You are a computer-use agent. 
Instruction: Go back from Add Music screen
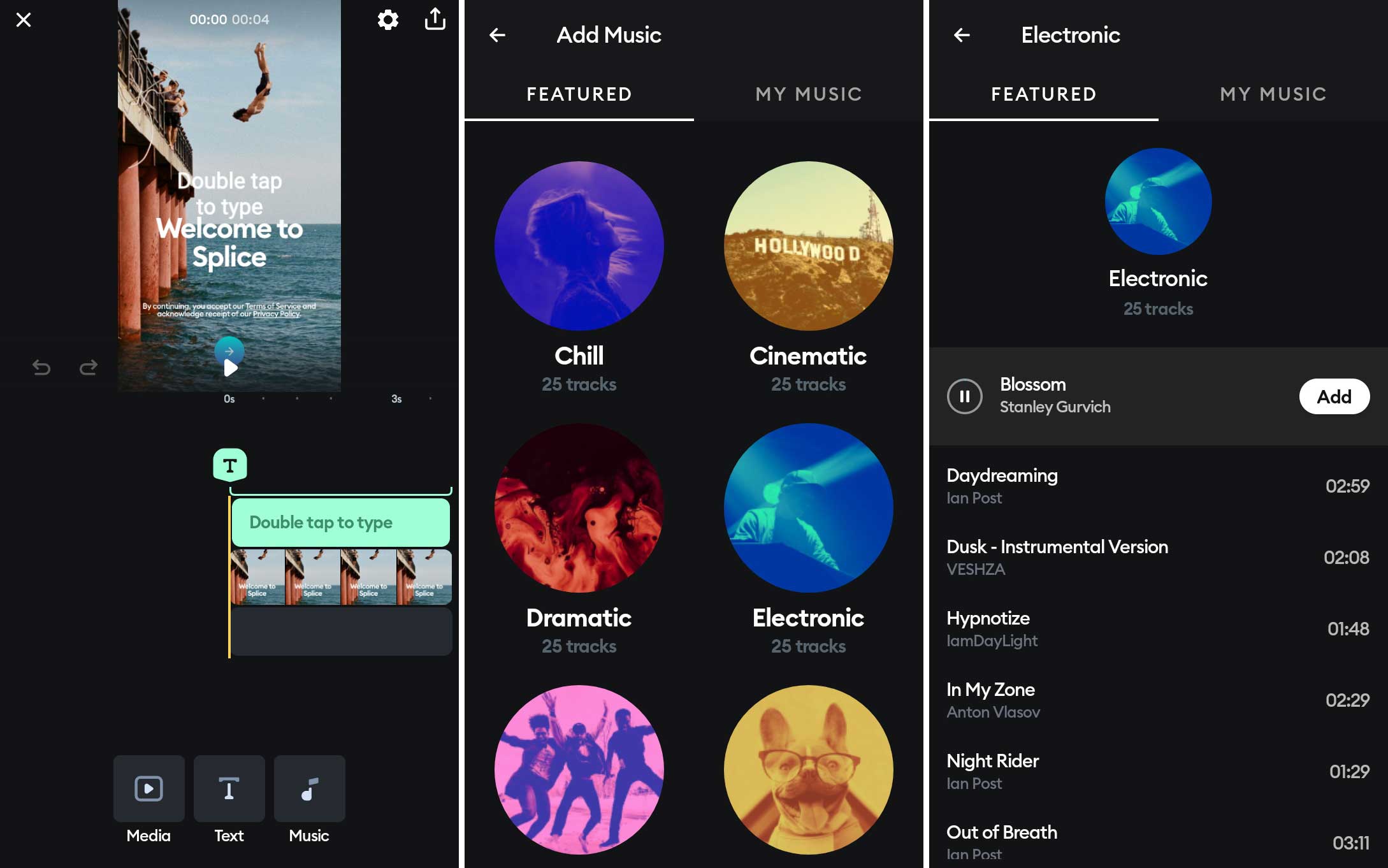[497, 35]
